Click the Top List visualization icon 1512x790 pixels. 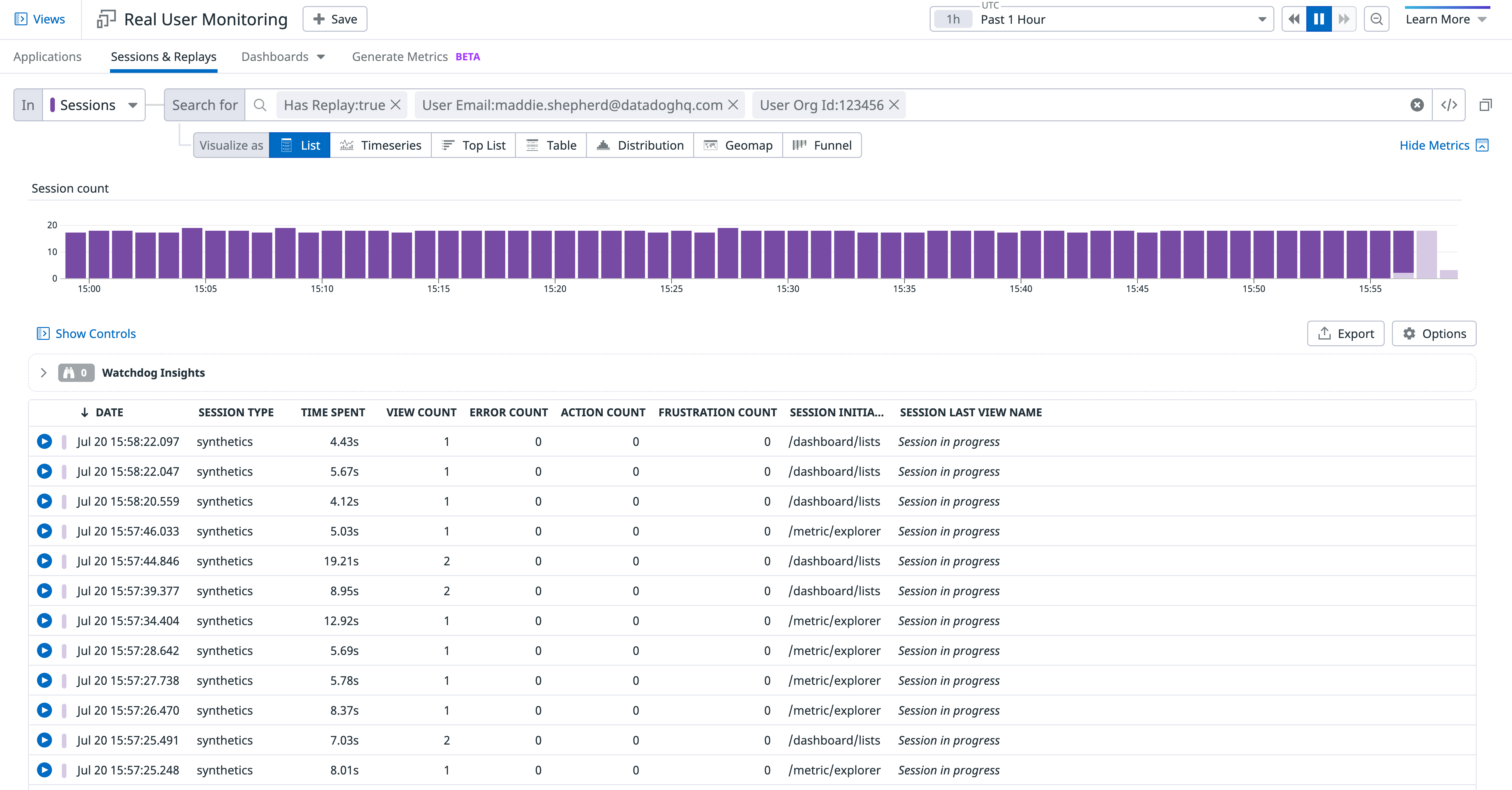[x=448, y=145]
